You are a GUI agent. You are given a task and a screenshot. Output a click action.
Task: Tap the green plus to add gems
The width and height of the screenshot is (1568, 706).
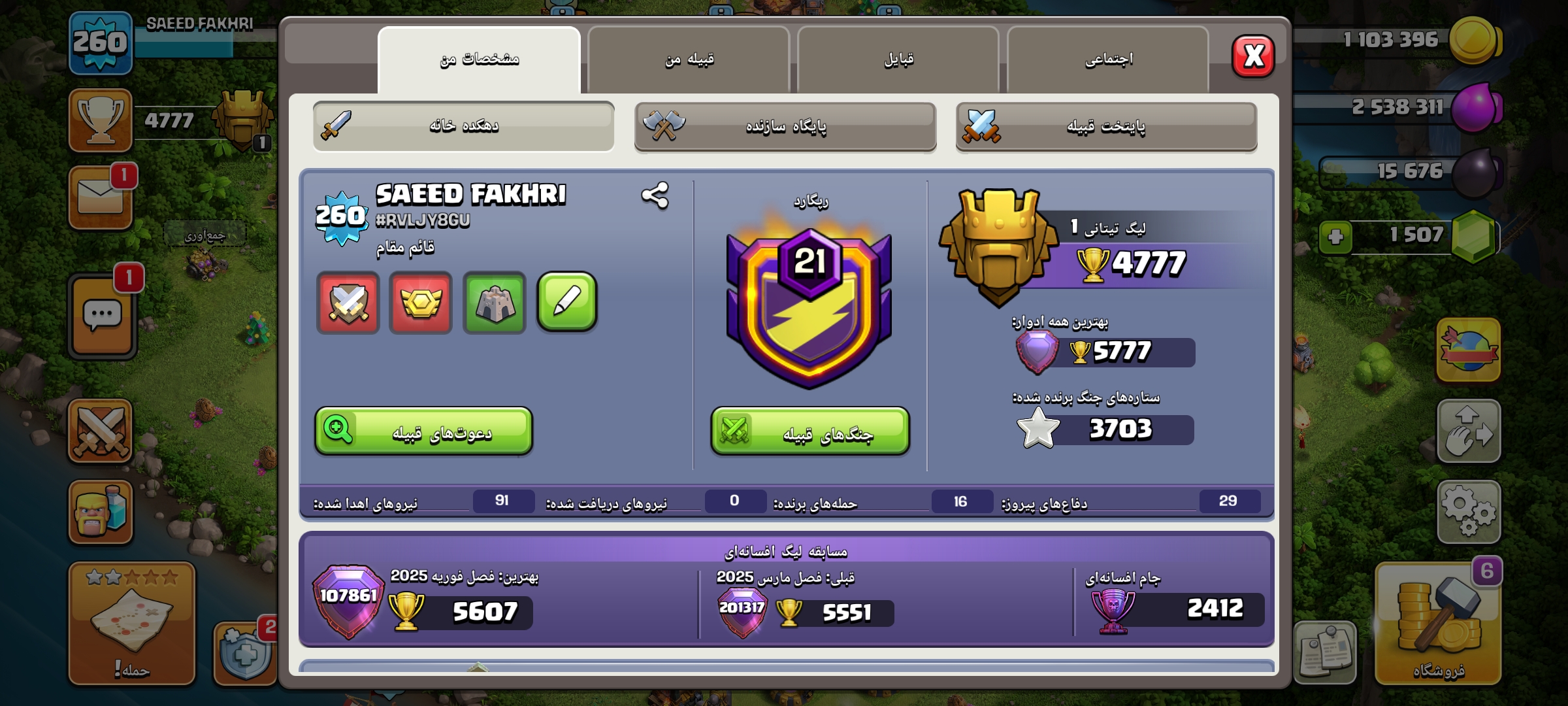pyautogui.click(x=1336, y=236)
